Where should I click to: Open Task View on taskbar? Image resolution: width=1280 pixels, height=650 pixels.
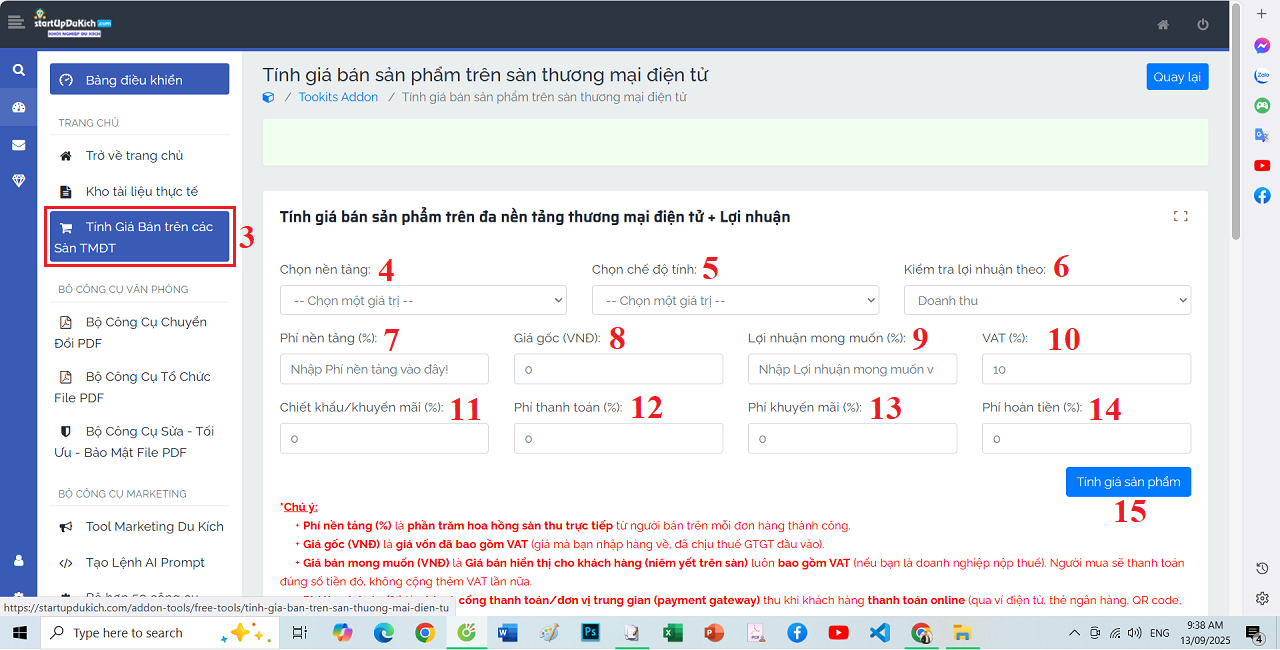click(x=299, y=633)
